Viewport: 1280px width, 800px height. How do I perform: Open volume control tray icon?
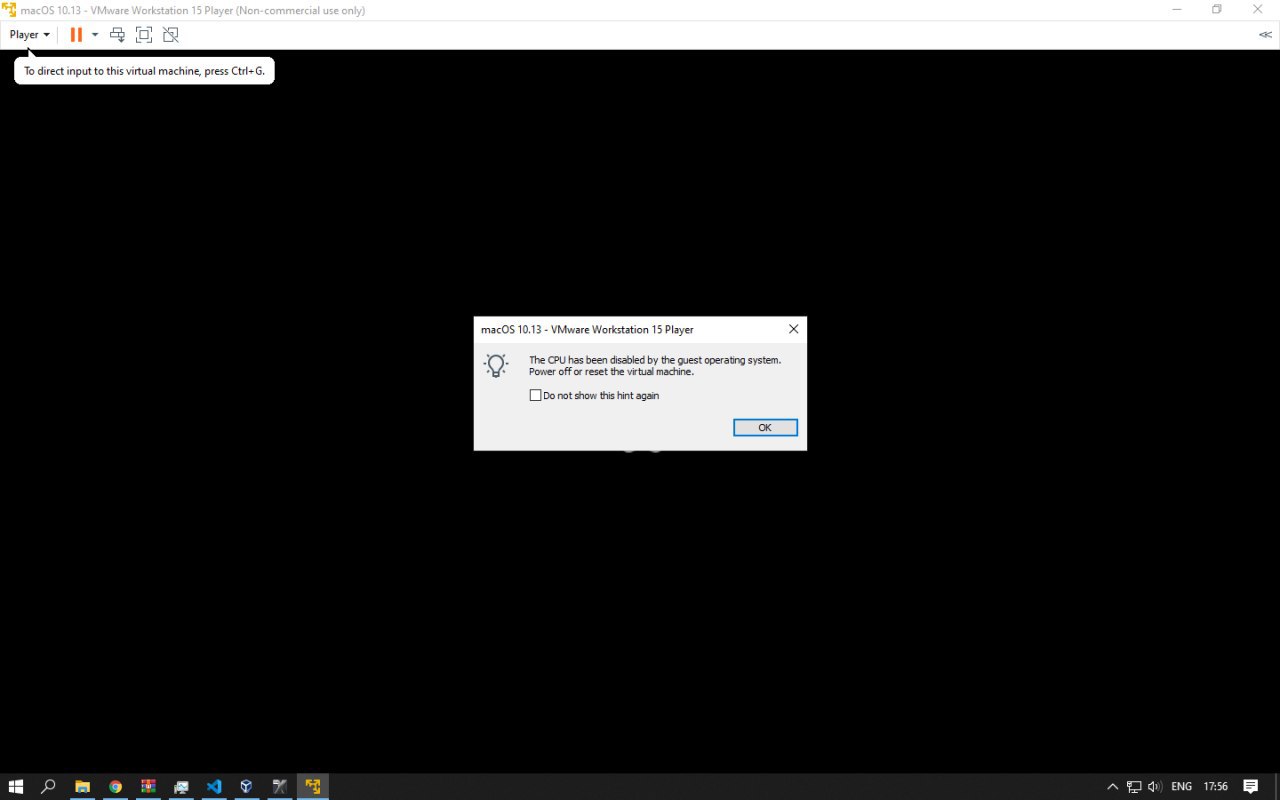point(1155,786)
